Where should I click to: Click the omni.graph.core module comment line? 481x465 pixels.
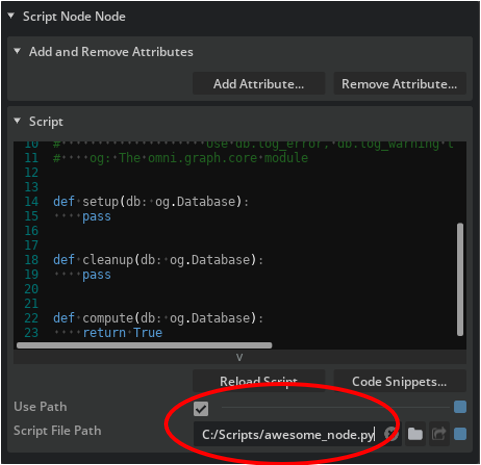coord(181,158)
